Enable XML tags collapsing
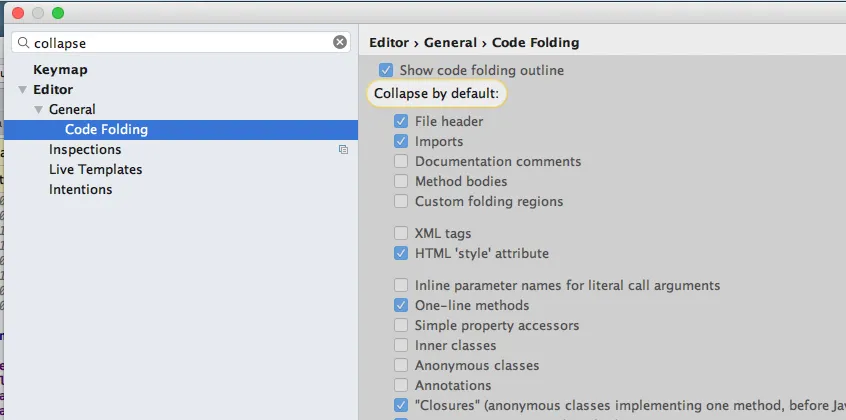The image size is (846, 420). click(402, 234)
